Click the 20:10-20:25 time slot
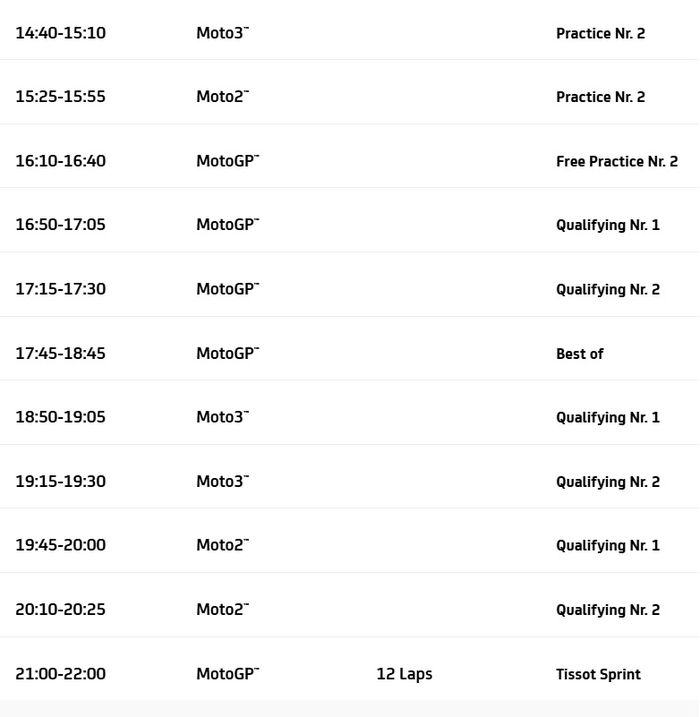The width and height of the screenshot is (700, 717). point(60,609)
